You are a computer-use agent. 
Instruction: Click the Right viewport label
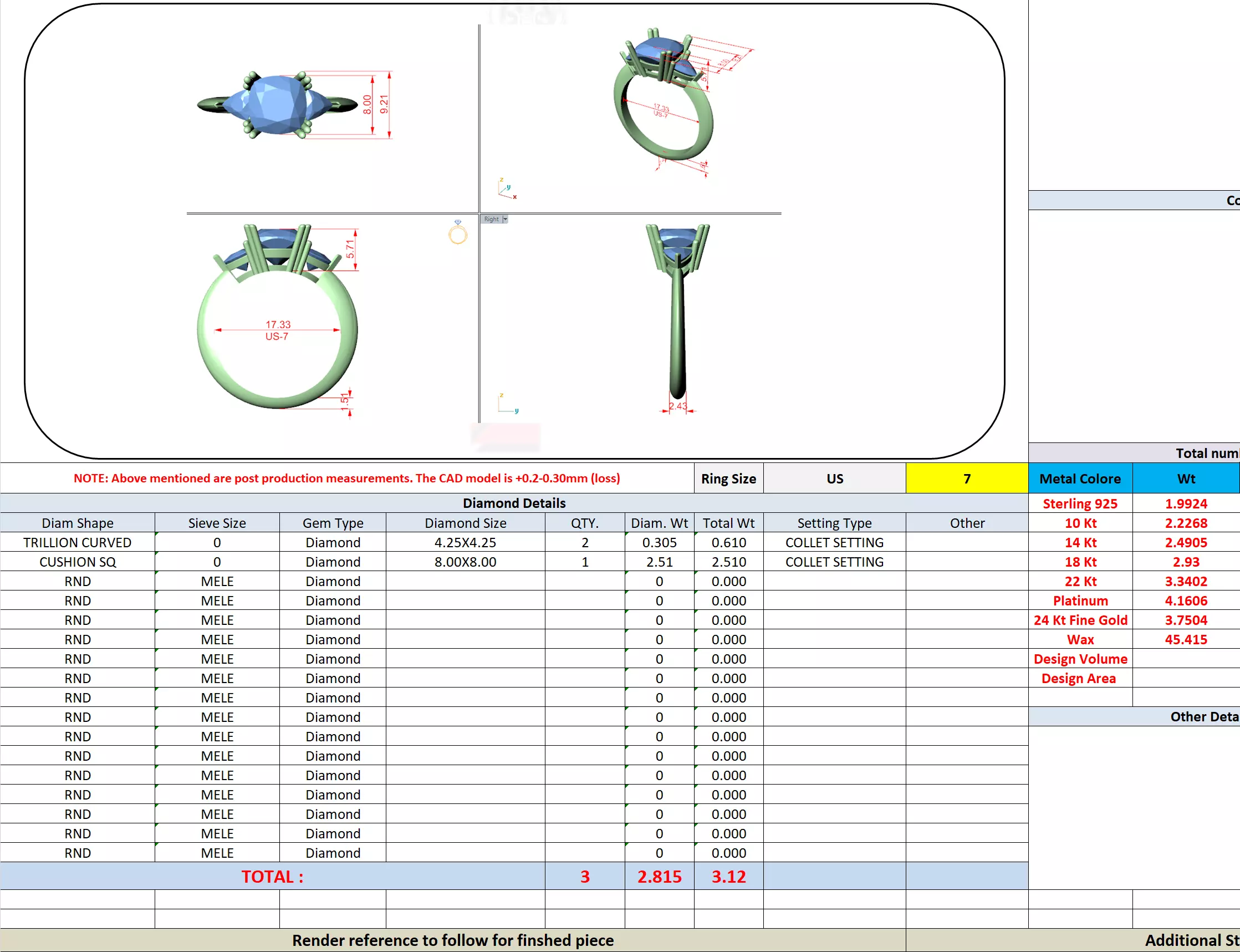click(x=491, y=220)
